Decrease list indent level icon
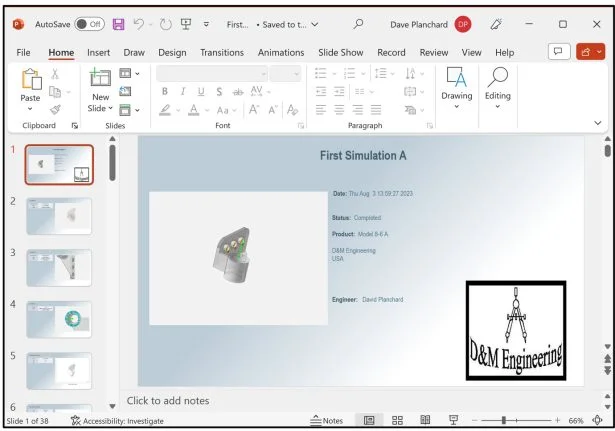The image size is (615, 431). click(321, 92)
